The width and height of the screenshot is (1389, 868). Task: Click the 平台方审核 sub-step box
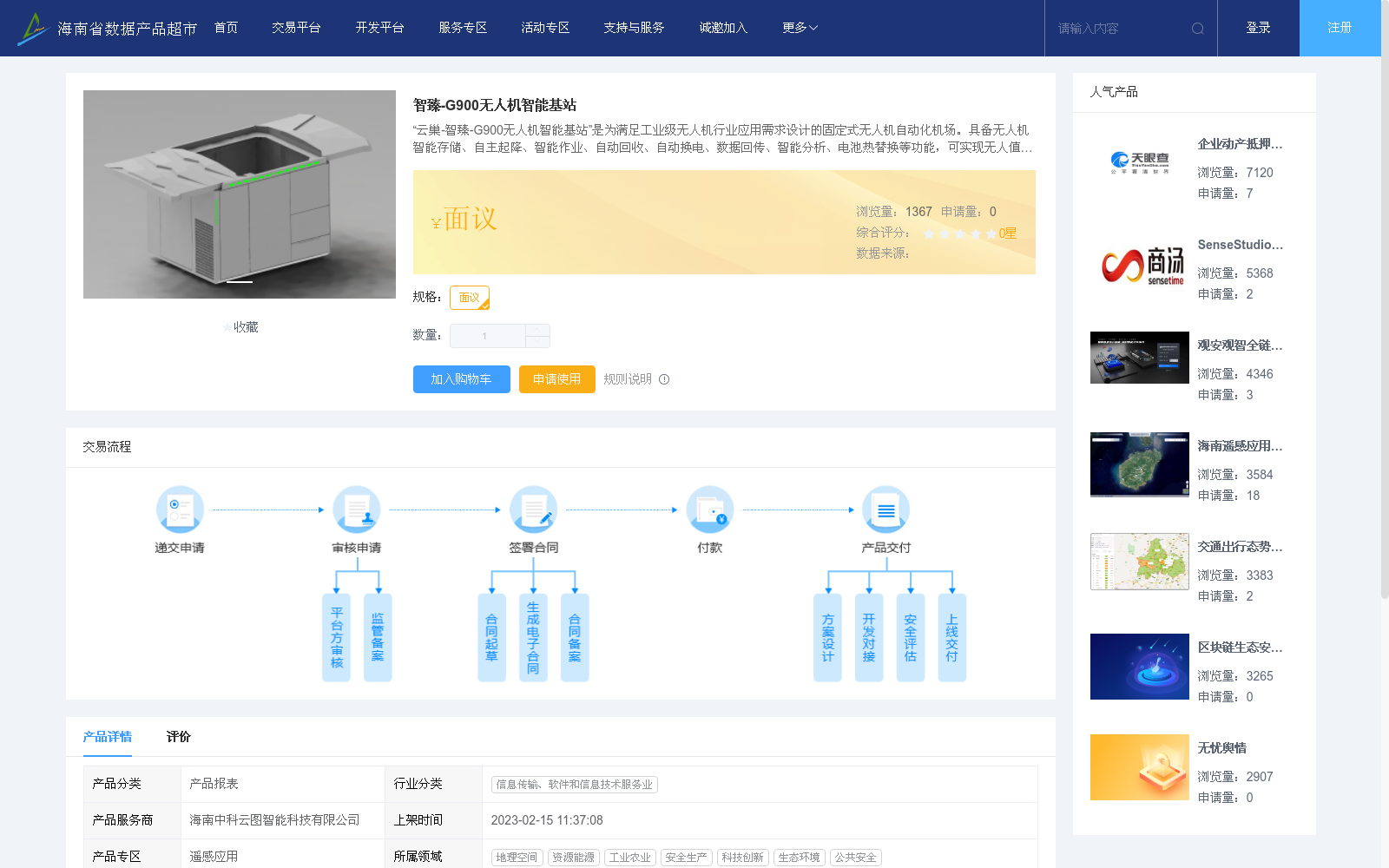337,637
